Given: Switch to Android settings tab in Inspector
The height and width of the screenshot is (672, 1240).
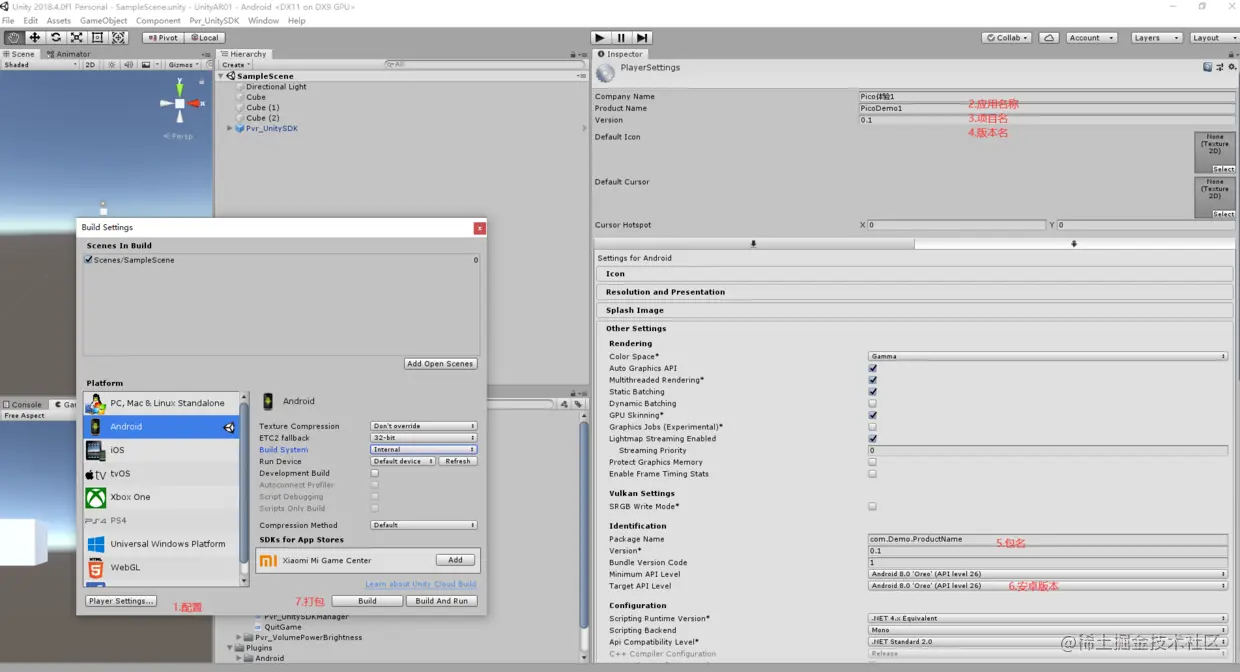Looking at the screenshot, I should tap(1074, 243).
